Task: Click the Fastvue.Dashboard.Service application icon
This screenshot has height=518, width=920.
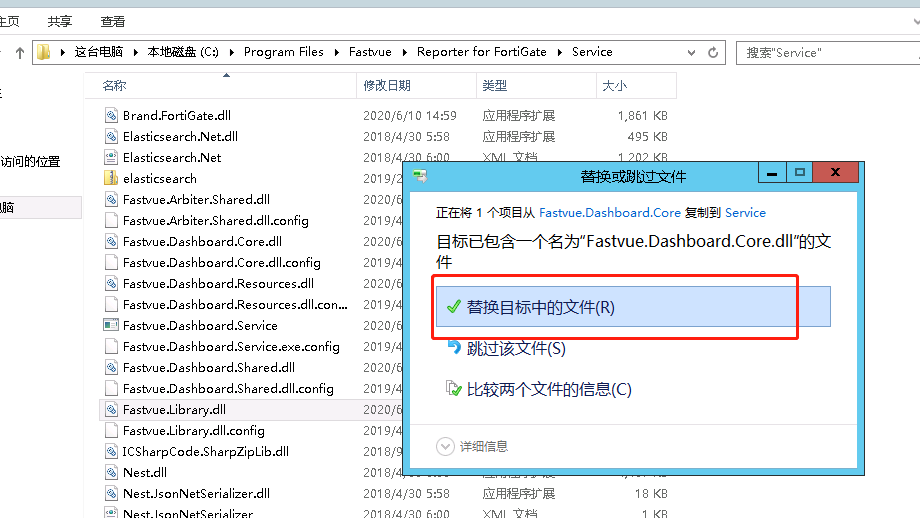Action: pos(111,326)
